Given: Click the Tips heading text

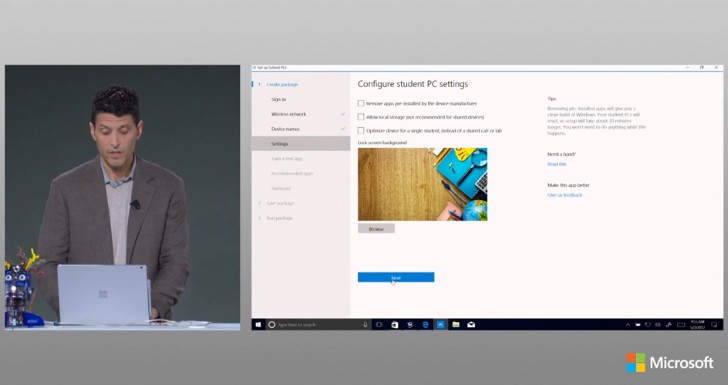Looking at the screenshot, I should 552,98.
